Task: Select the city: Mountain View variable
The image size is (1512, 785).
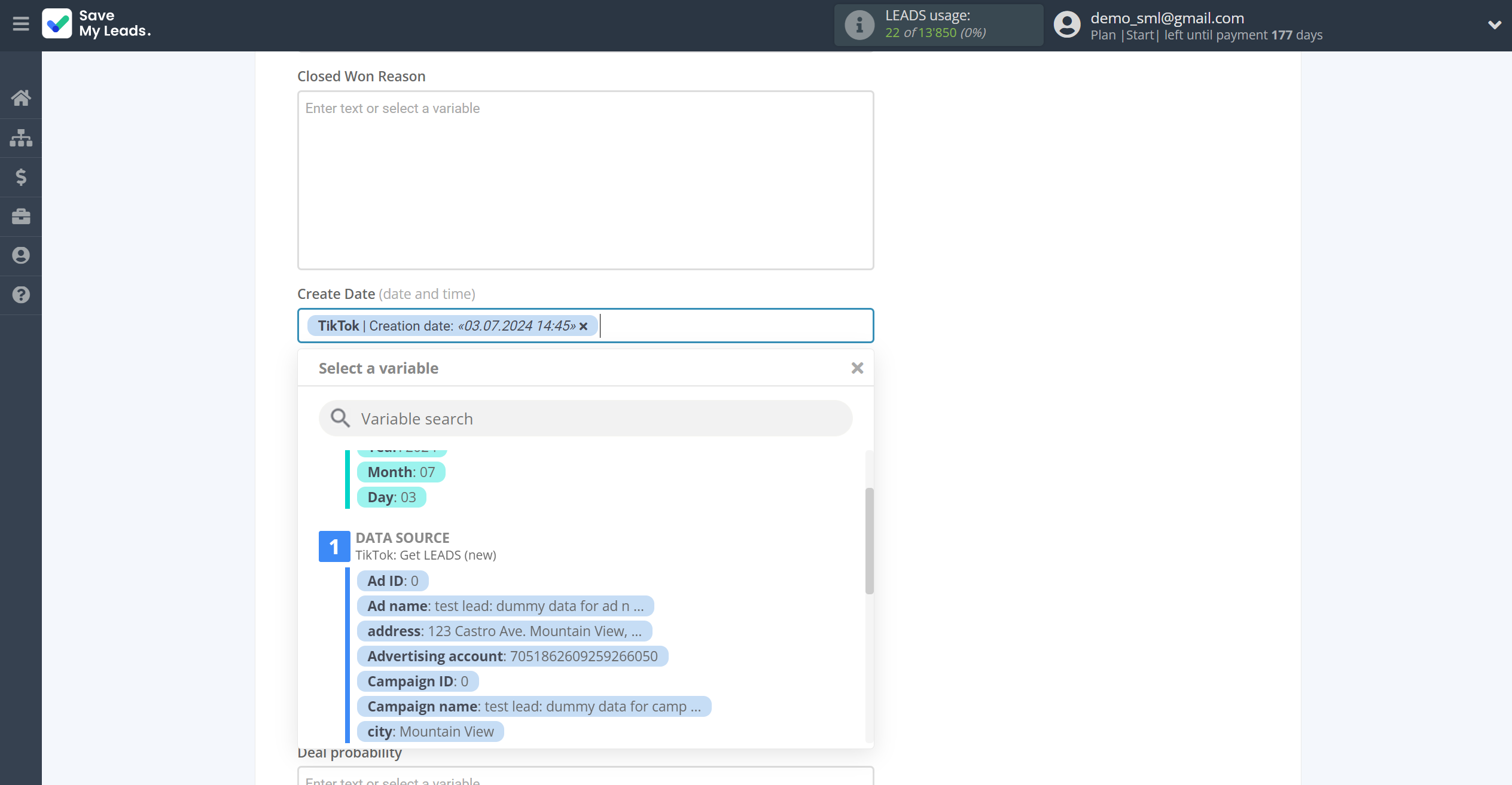Action: tap(430, 732)
